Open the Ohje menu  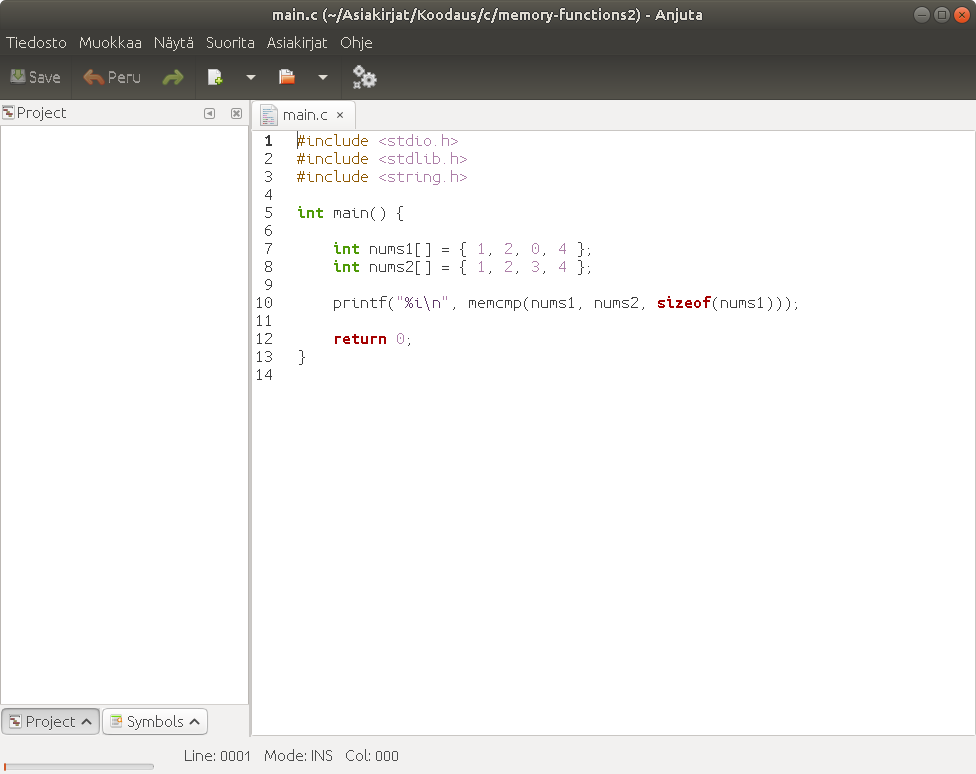pyautogui.click(x=356, y=43)
